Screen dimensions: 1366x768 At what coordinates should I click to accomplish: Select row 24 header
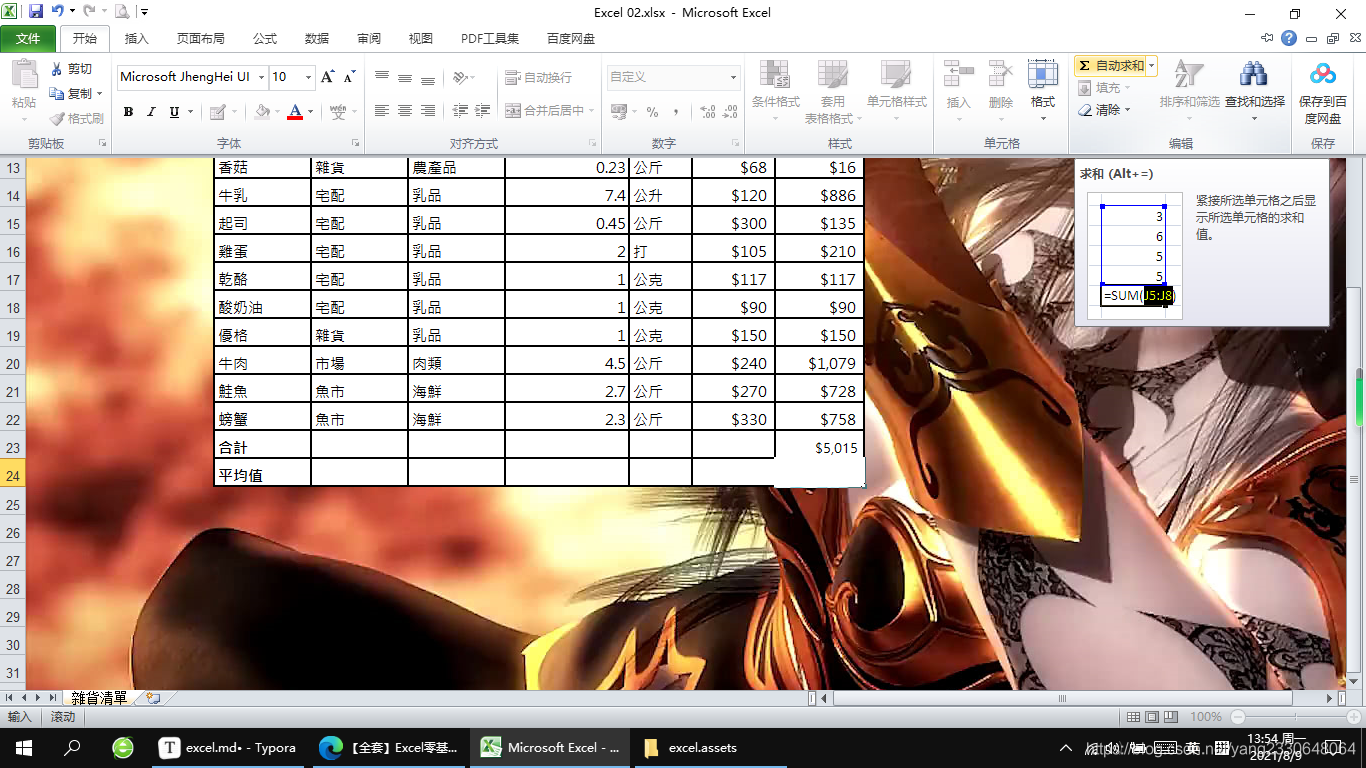click(x=12, y=475)
